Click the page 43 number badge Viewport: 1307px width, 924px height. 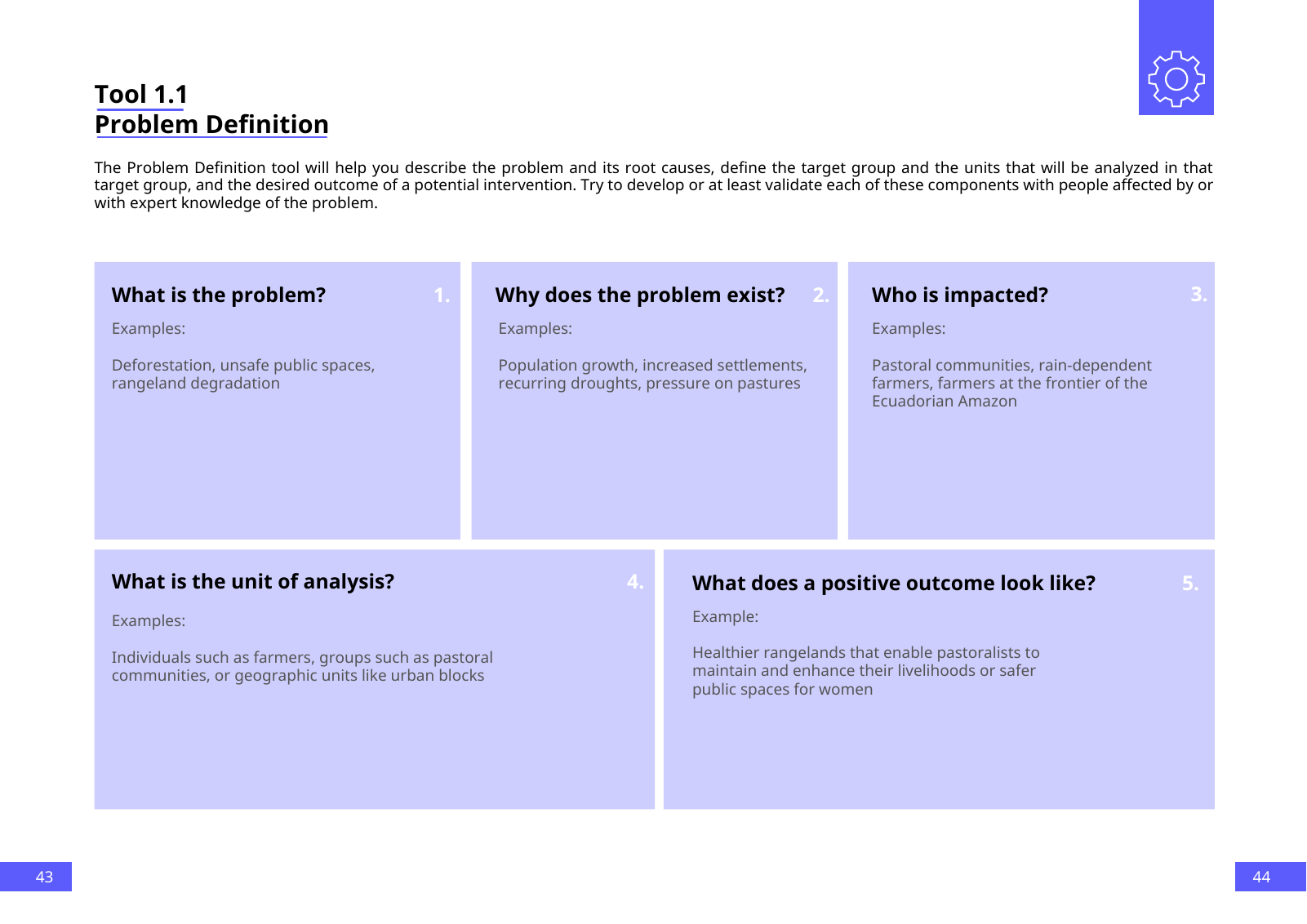tap(44, 877)
